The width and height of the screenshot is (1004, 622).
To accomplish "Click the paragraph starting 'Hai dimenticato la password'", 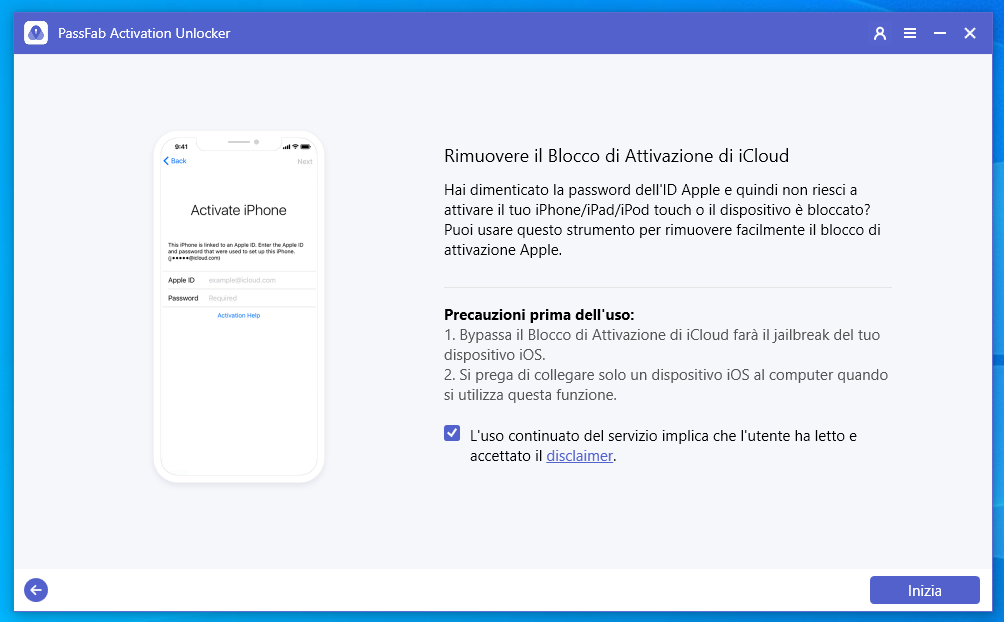I will (662, 220).
